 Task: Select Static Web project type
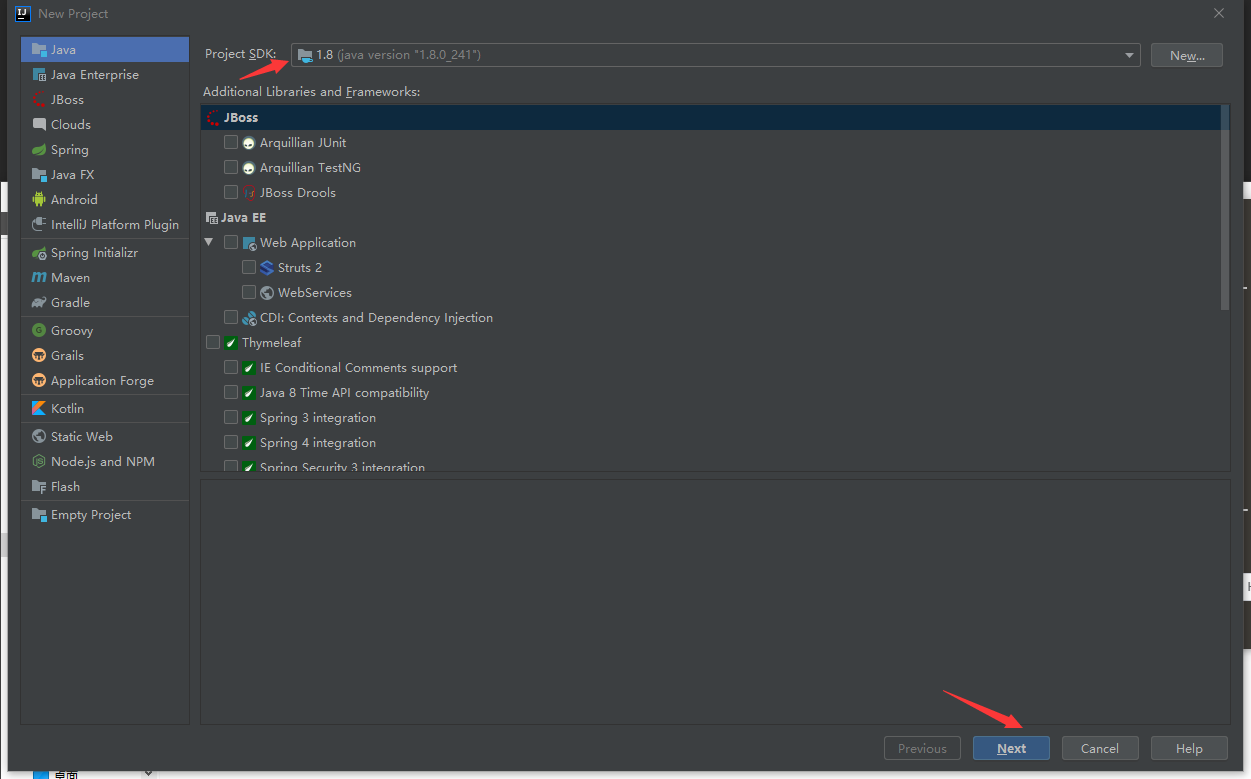(x=105, y=436)
